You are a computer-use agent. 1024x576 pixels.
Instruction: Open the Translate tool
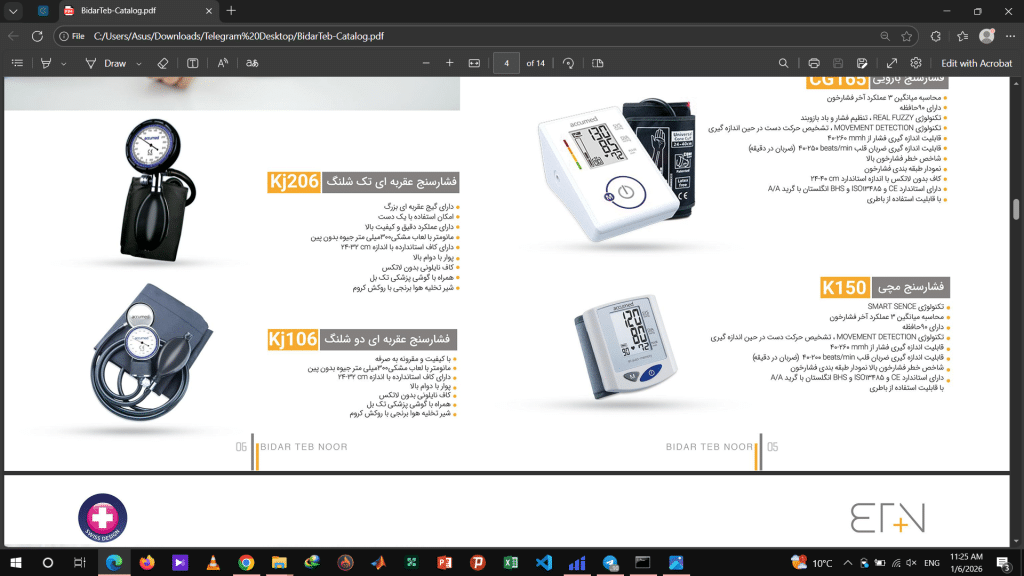(252, 63)
